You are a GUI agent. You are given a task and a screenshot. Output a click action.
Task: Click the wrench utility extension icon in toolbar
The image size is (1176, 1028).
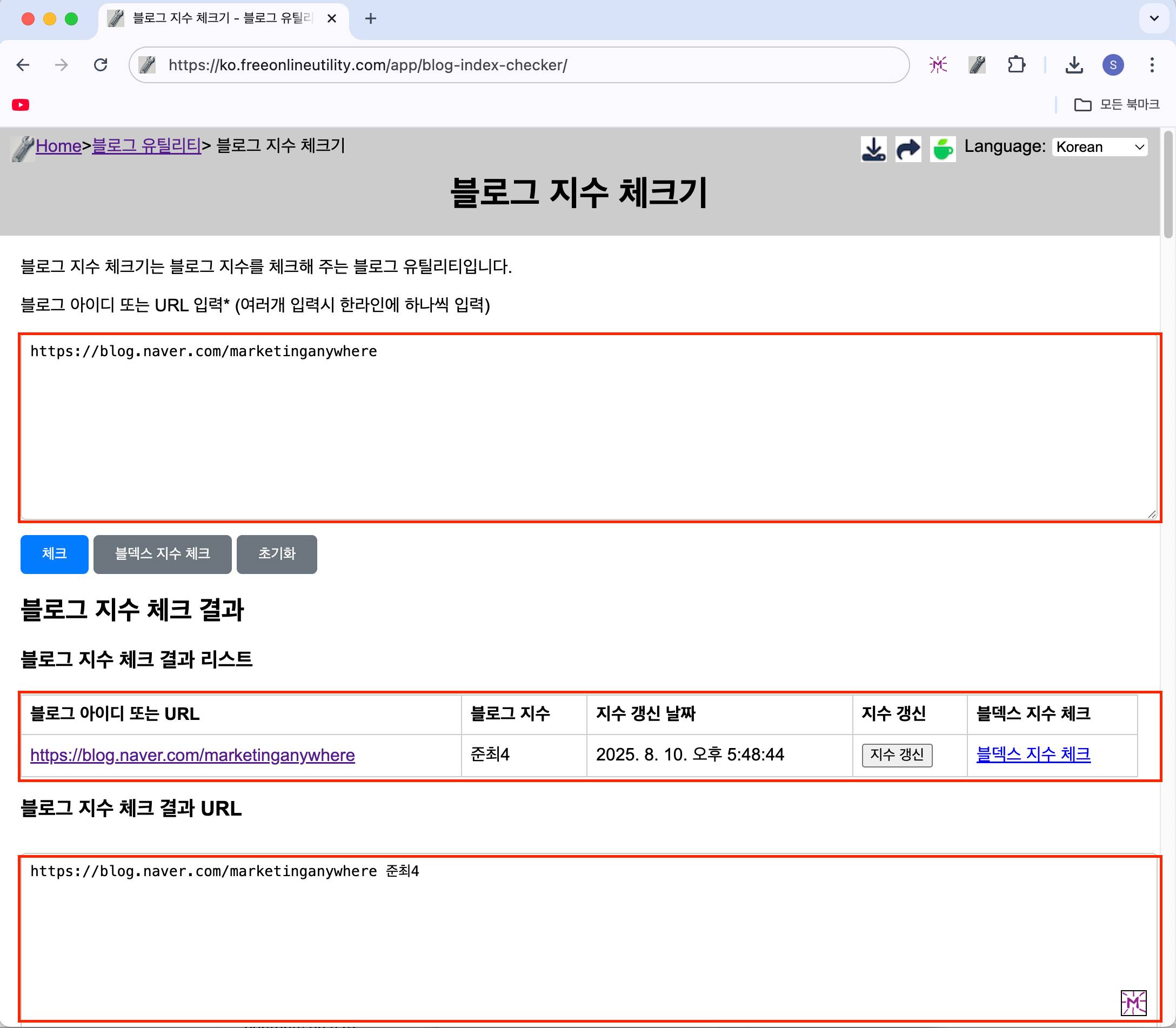(x=977, y=65)
